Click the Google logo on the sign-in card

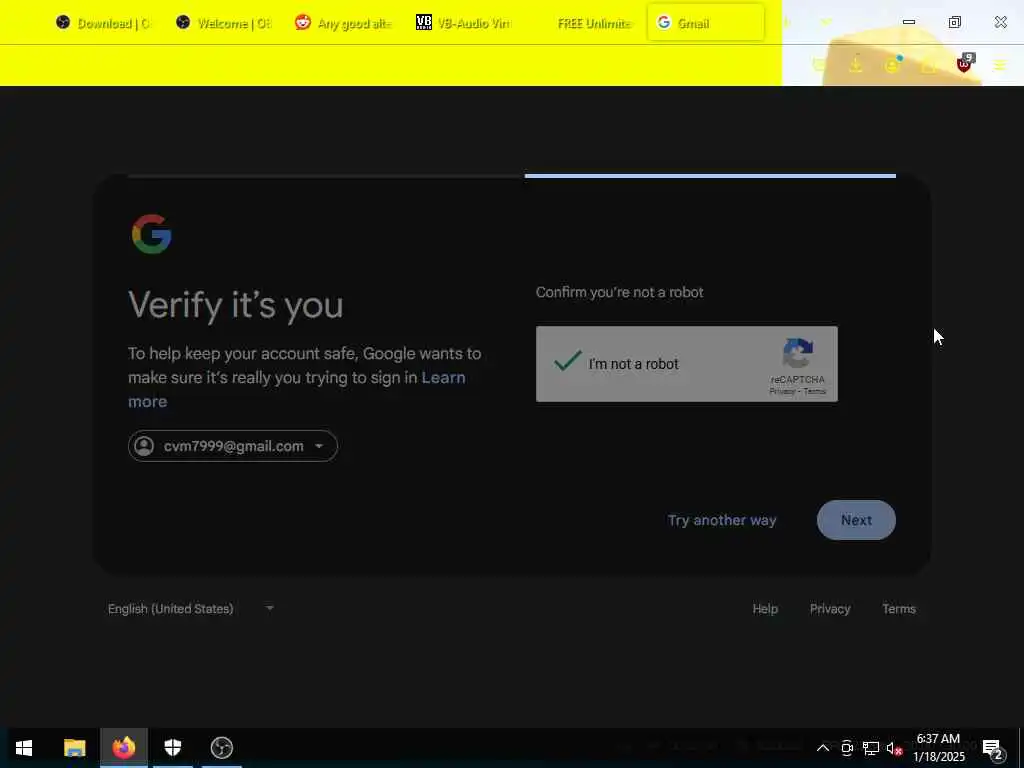pos(152,234)
